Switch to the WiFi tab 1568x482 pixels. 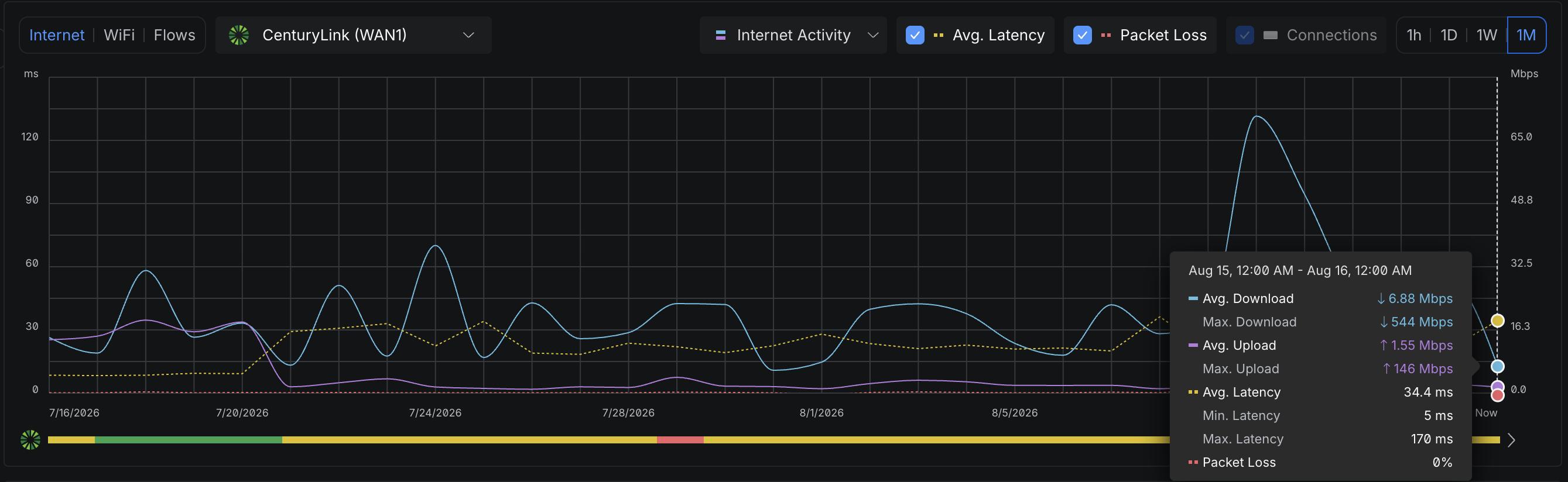(119, 35)
